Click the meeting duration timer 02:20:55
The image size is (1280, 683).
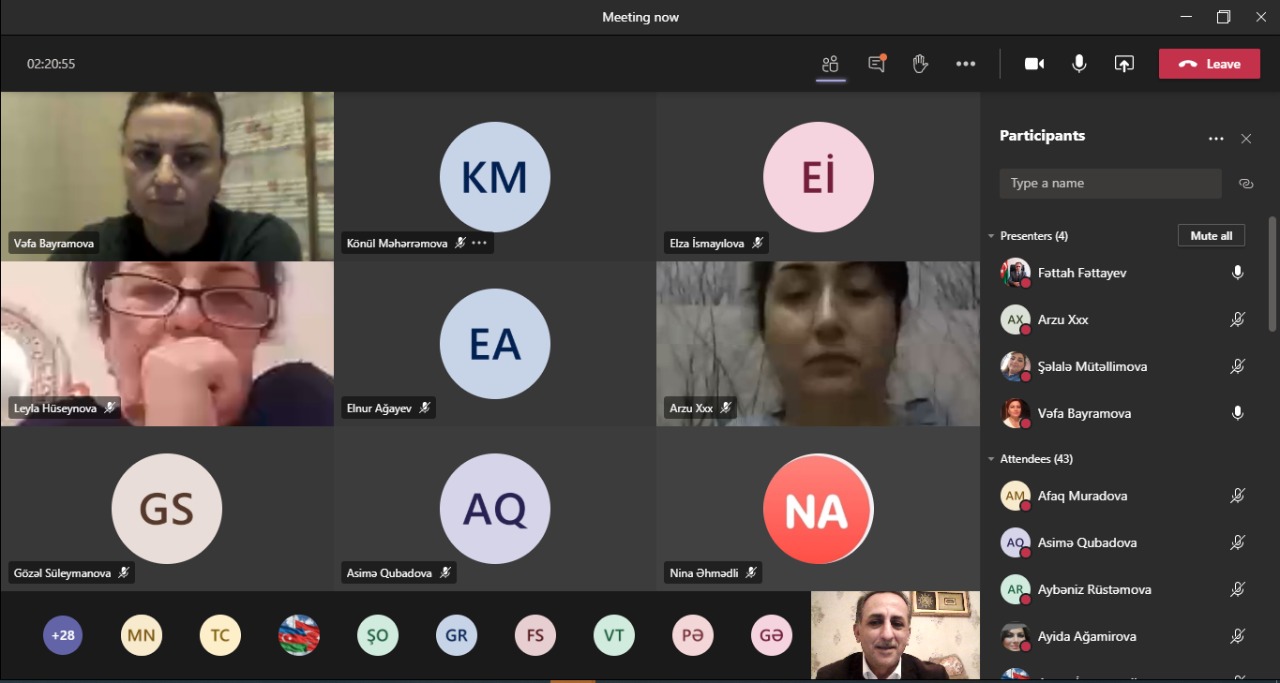(51, 64)
